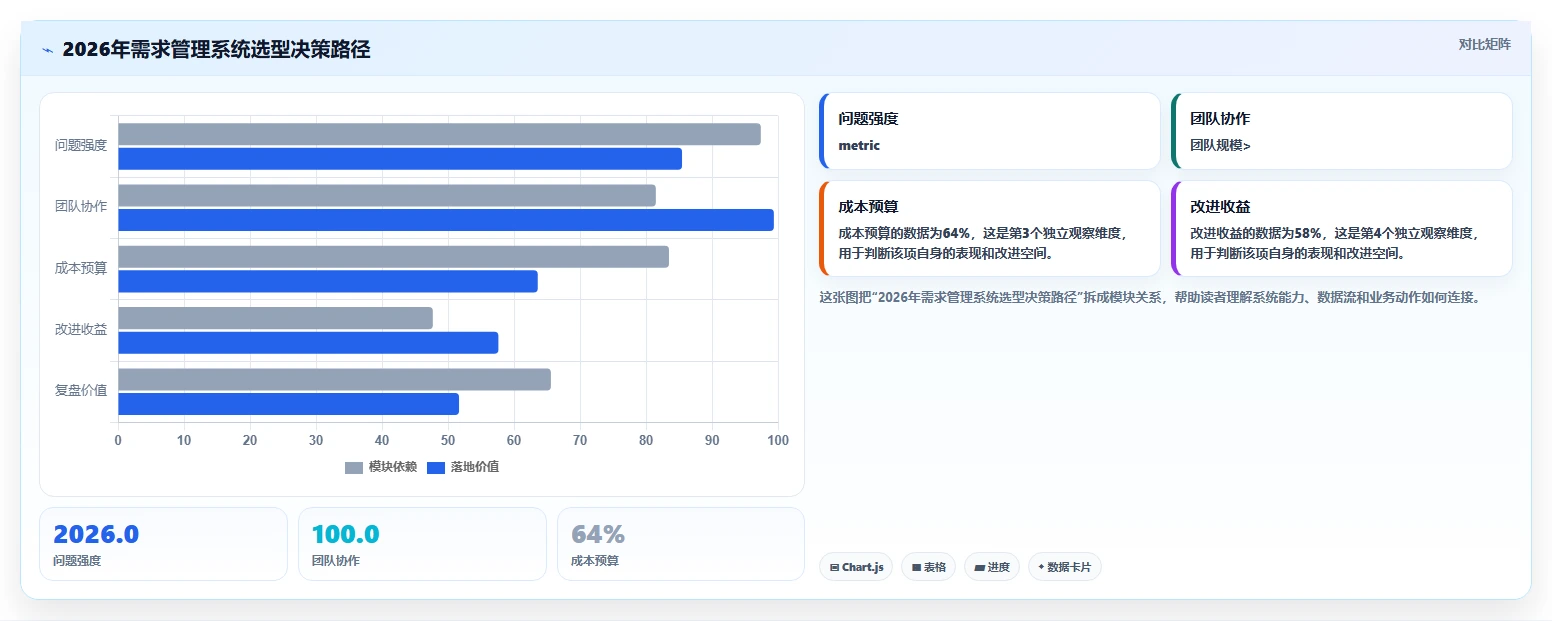Click the 团队协作 y-axis label
Viewport: 1552px width, 621px height.
click(81, 207)
